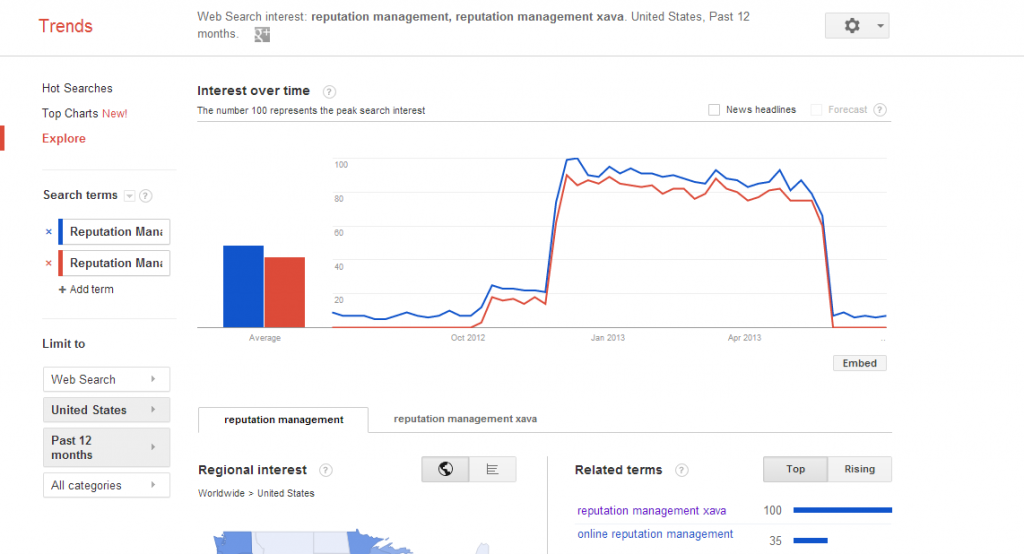Viewport: 1024px width, 554px height.
Task: Switch to reputation management xava tab
Action: [x=465, y=419]
